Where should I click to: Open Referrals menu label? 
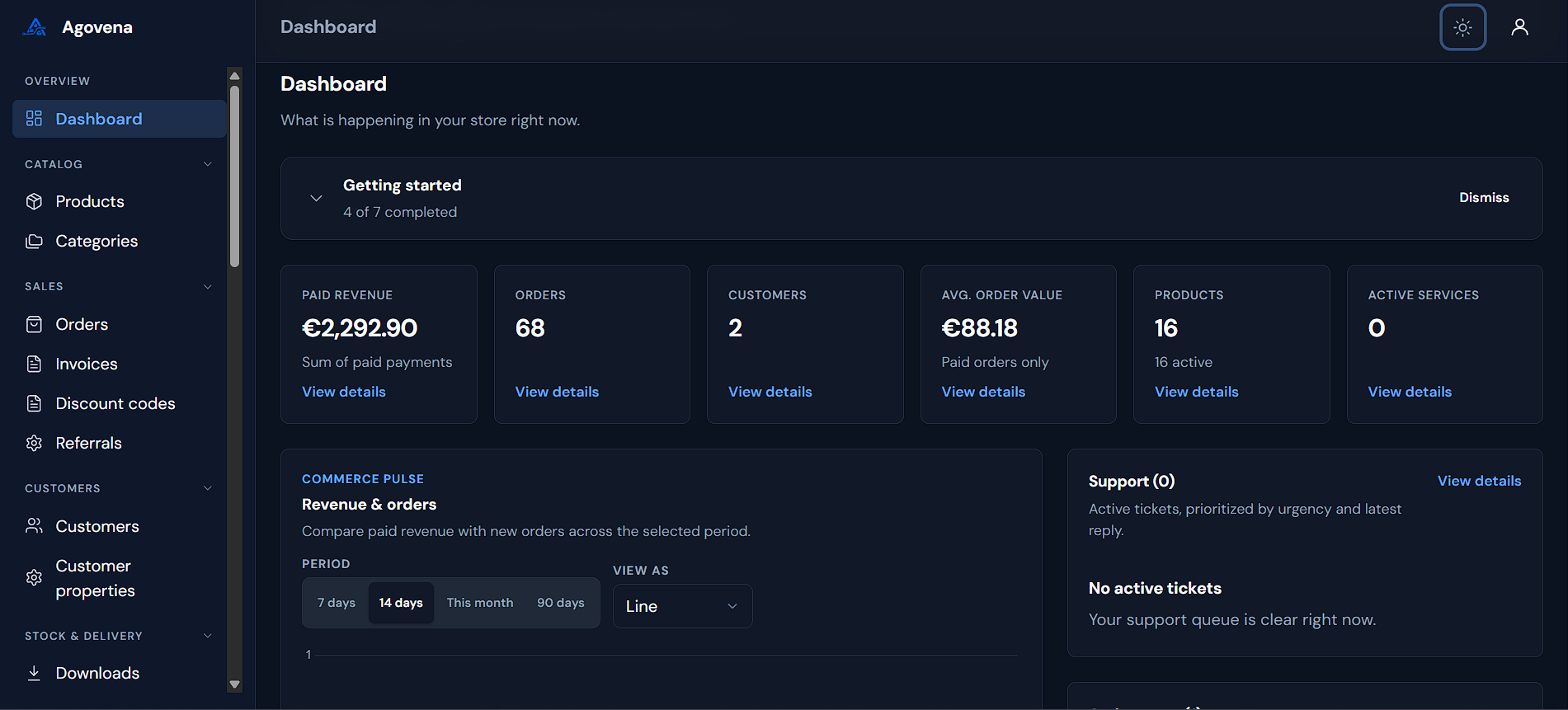point(88,443)
